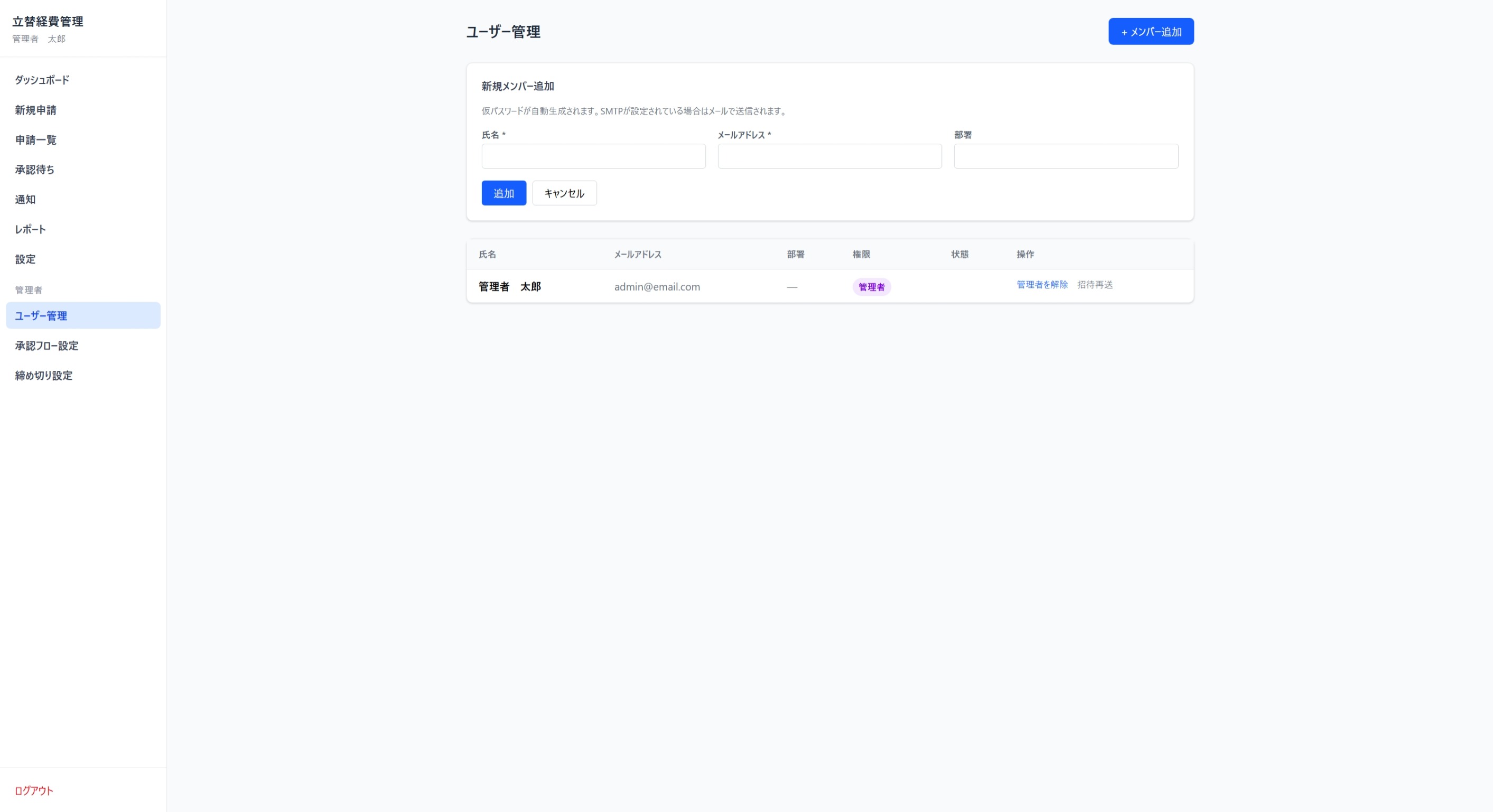Open the ダッシュボード page from sidebar

pos(42,79)
